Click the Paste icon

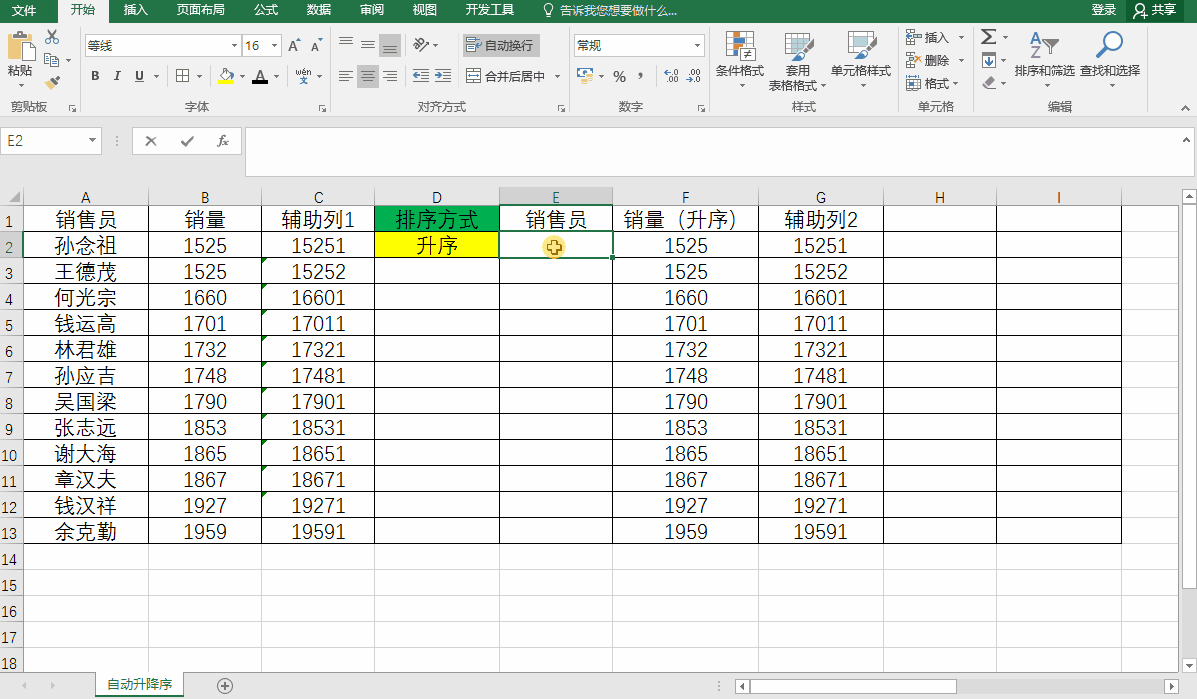coord(21,46)
